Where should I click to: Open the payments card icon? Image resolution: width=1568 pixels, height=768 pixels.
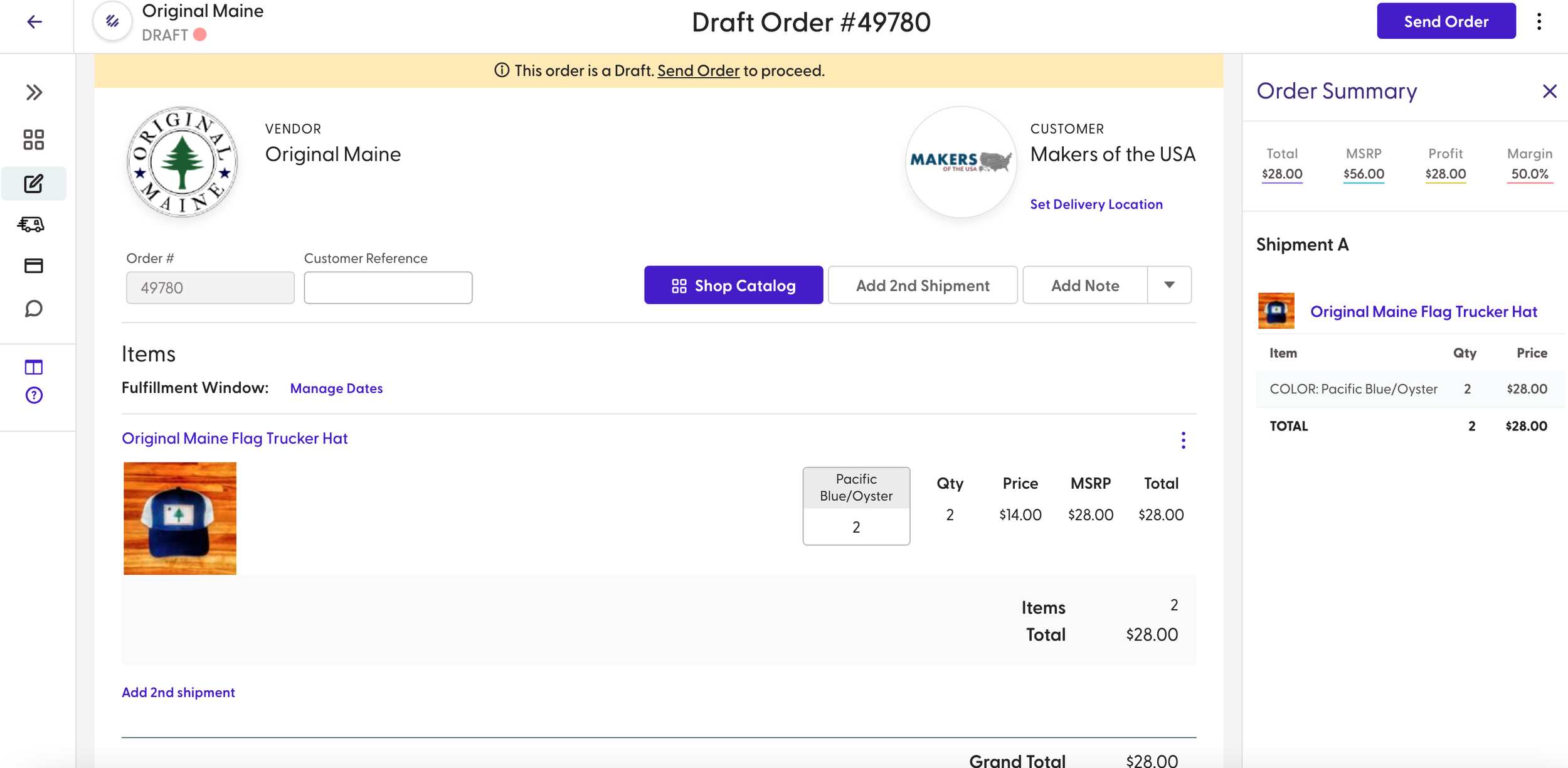[34, 266]
